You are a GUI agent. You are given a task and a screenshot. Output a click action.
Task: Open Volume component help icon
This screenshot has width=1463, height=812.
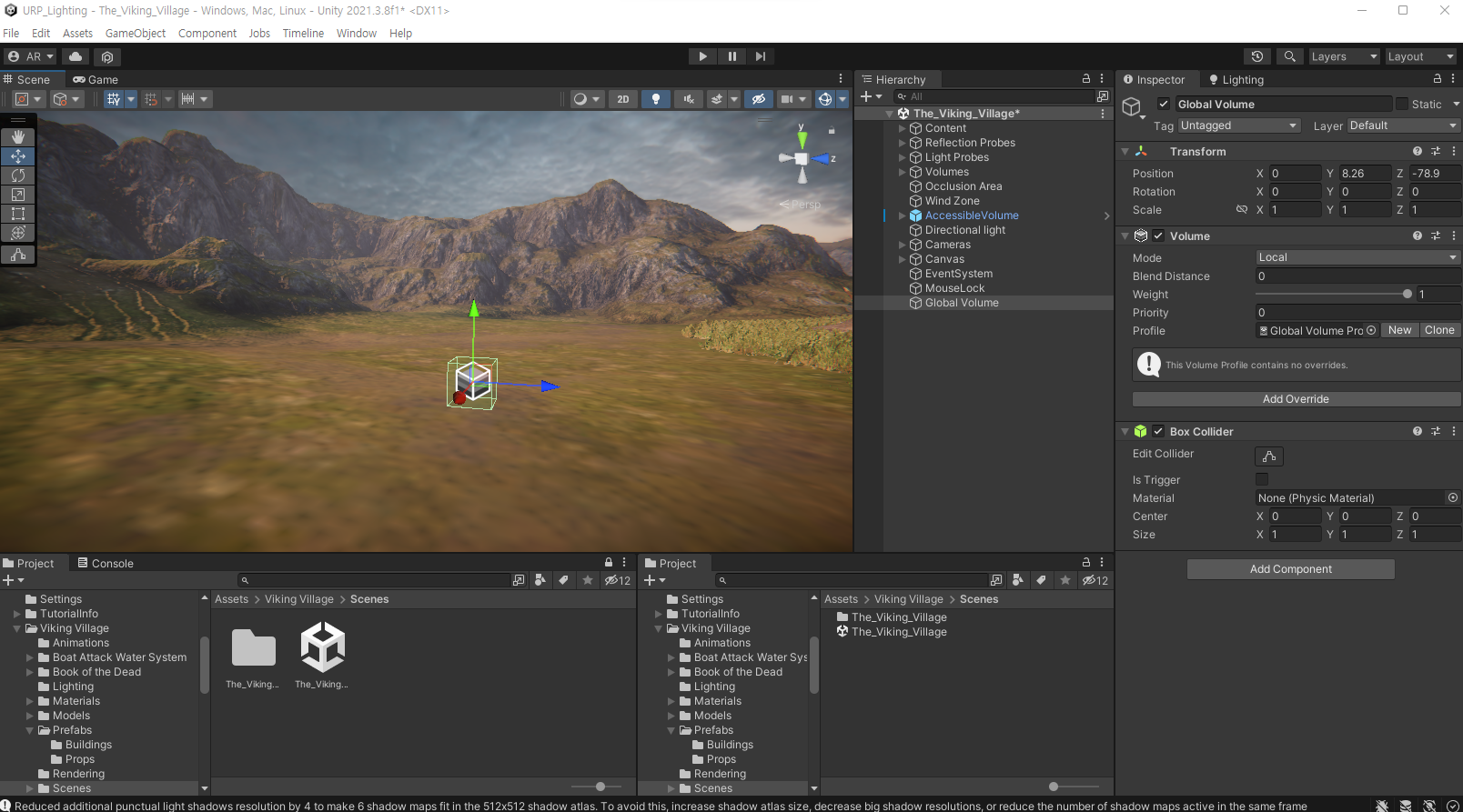coord(1417,236)
